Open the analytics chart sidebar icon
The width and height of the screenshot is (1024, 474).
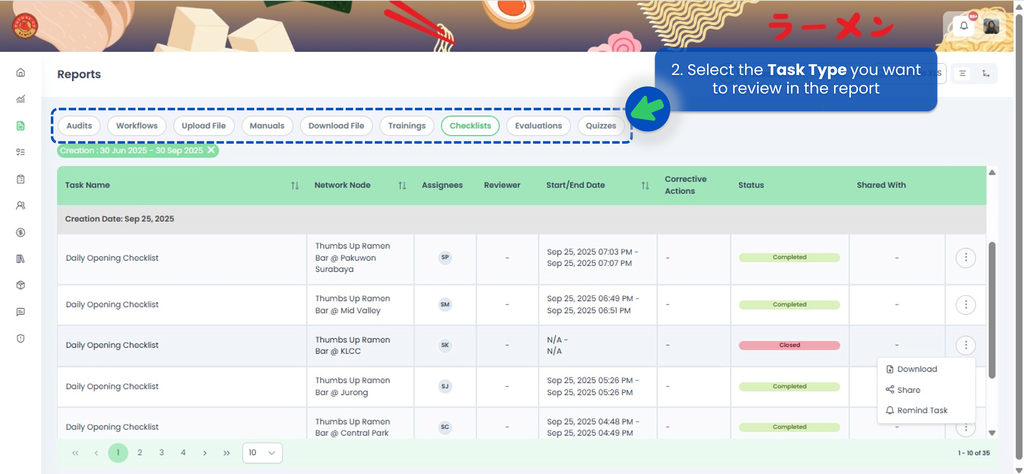tap(20, 99)
